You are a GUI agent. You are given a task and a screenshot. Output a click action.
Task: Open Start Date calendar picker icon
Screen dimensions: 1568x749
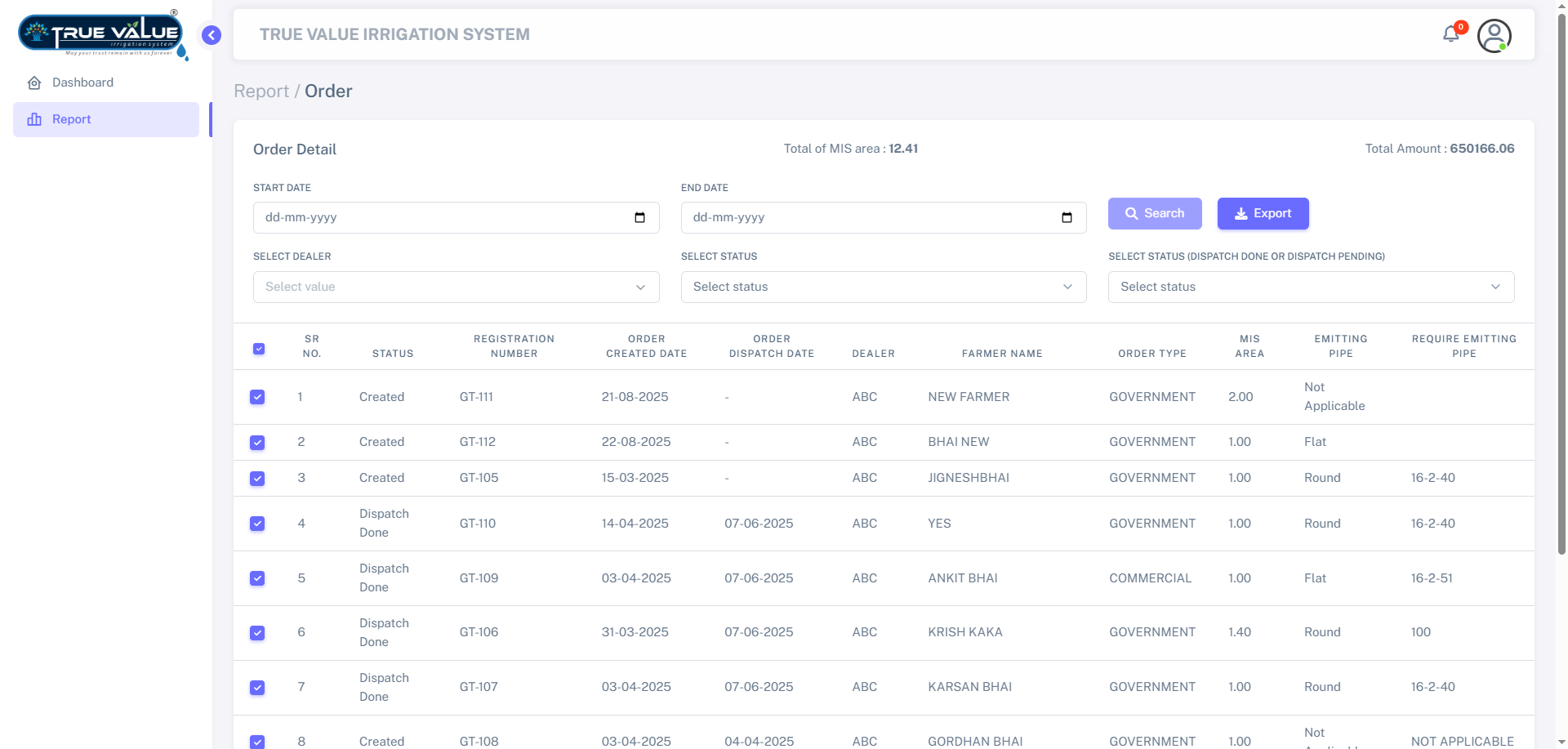click(639, 218)
